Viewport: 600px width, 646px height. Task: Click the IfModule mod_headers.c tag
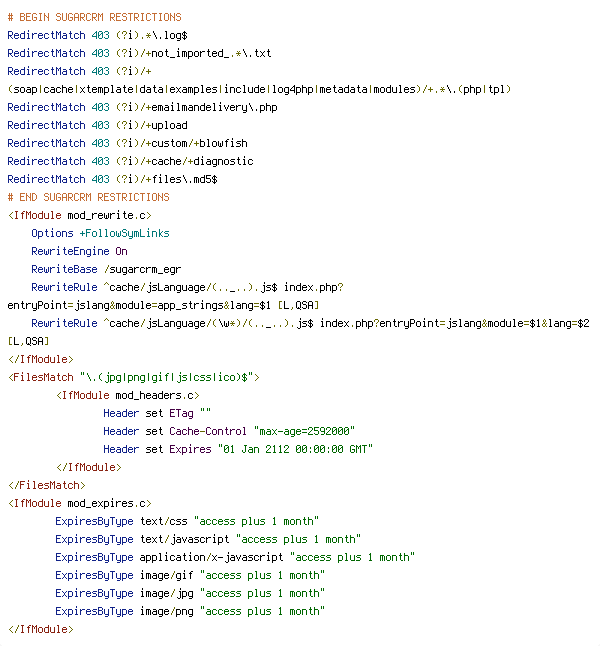pos(128,396)
